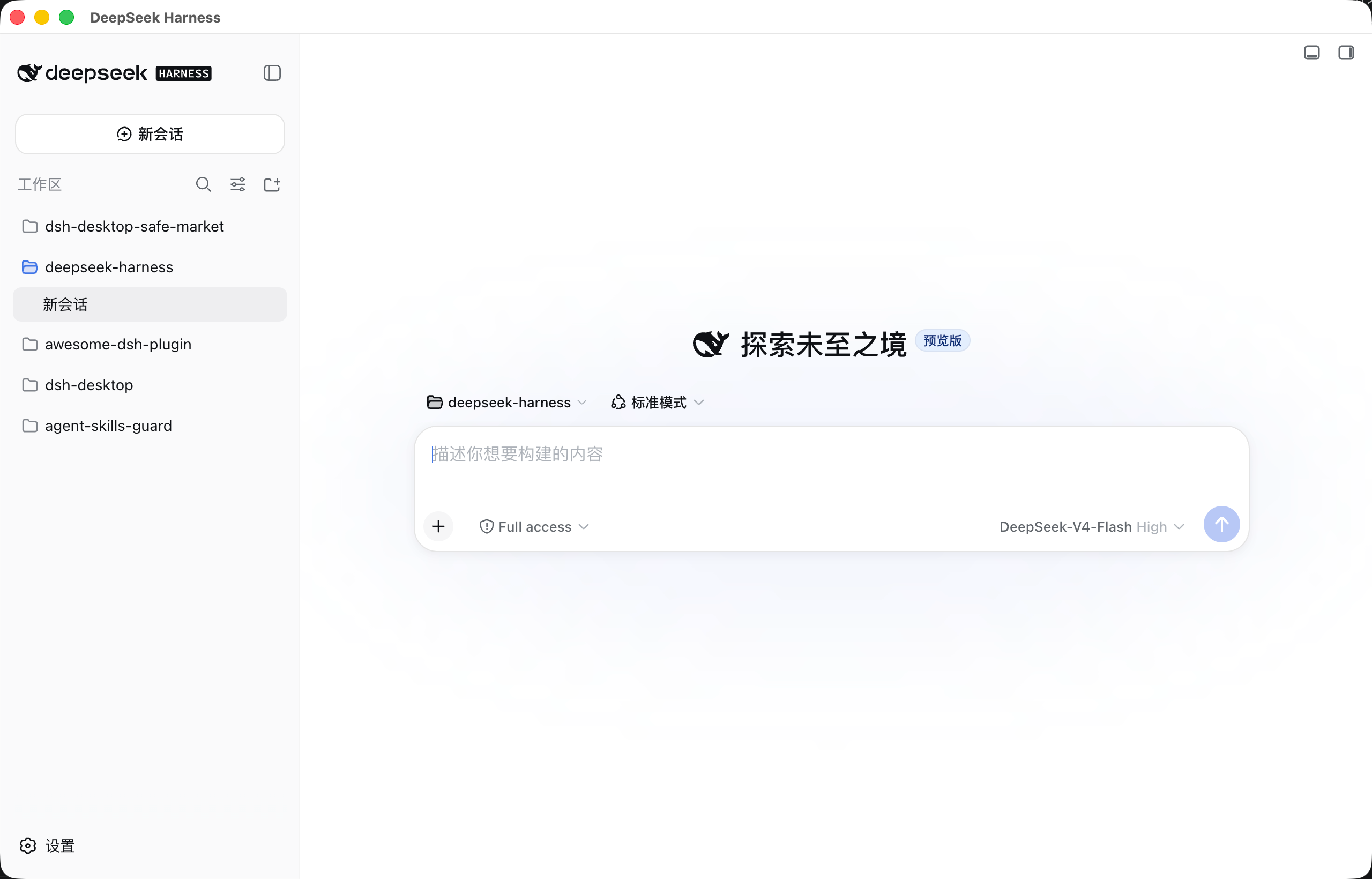Screen dimensions: 1372x879
Task: Toggle the bottom panel layout icon
Action: pos(1311,53)
